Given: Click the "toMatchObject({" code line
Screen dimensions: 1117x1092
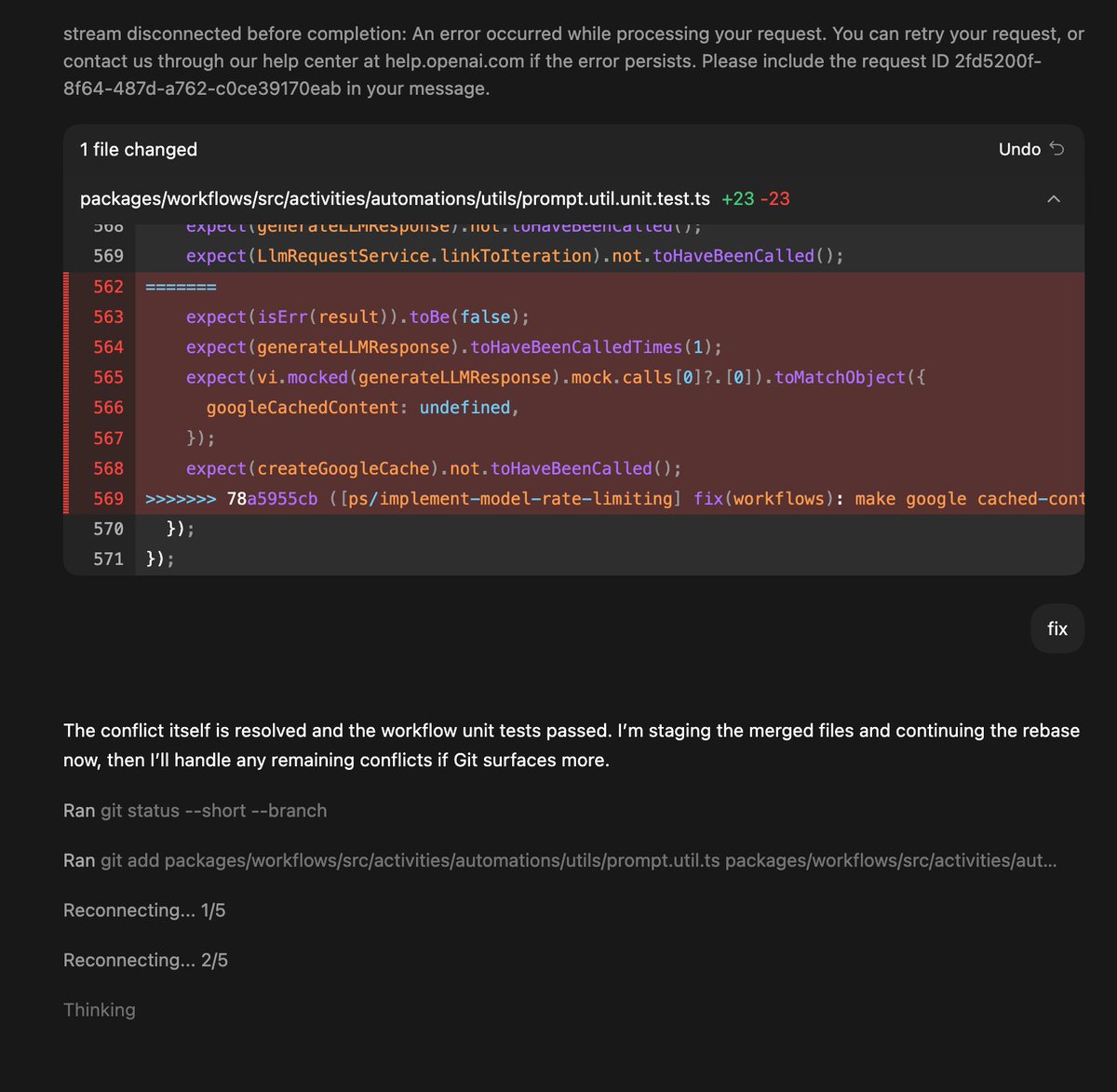Looking at the screenshot, I should [x=556, y=377].
